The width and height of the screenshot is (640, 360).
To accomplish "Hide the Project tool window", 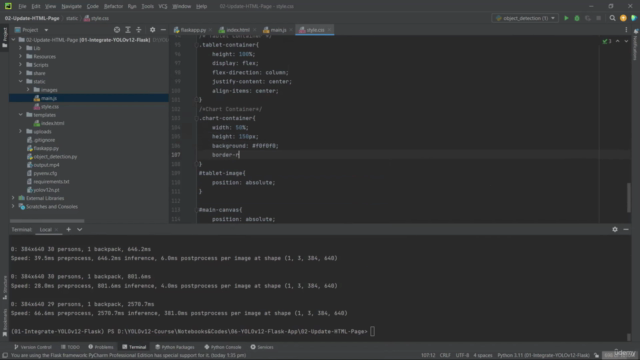I will [x=163, y=30].
